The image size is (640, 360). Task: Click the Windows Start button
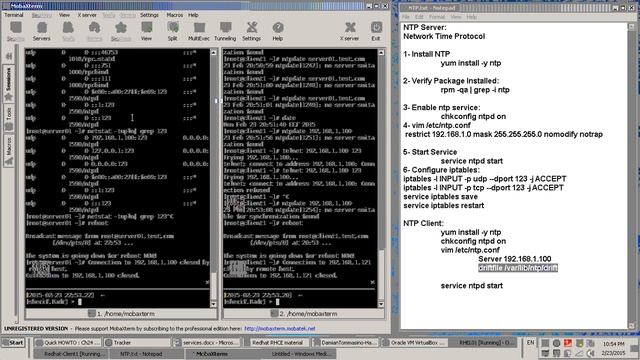click(x=13, y=342)
